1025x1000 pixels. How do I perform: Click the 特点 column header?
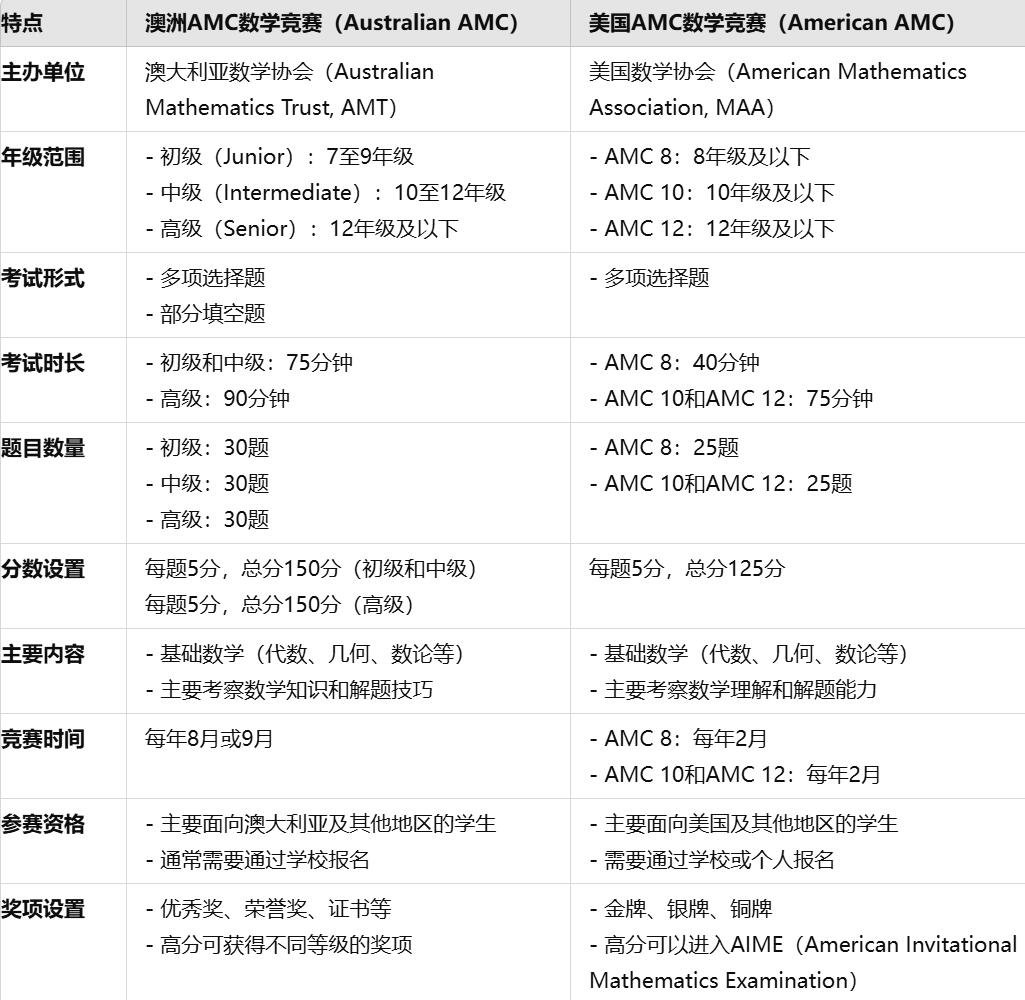click(22, 23)
